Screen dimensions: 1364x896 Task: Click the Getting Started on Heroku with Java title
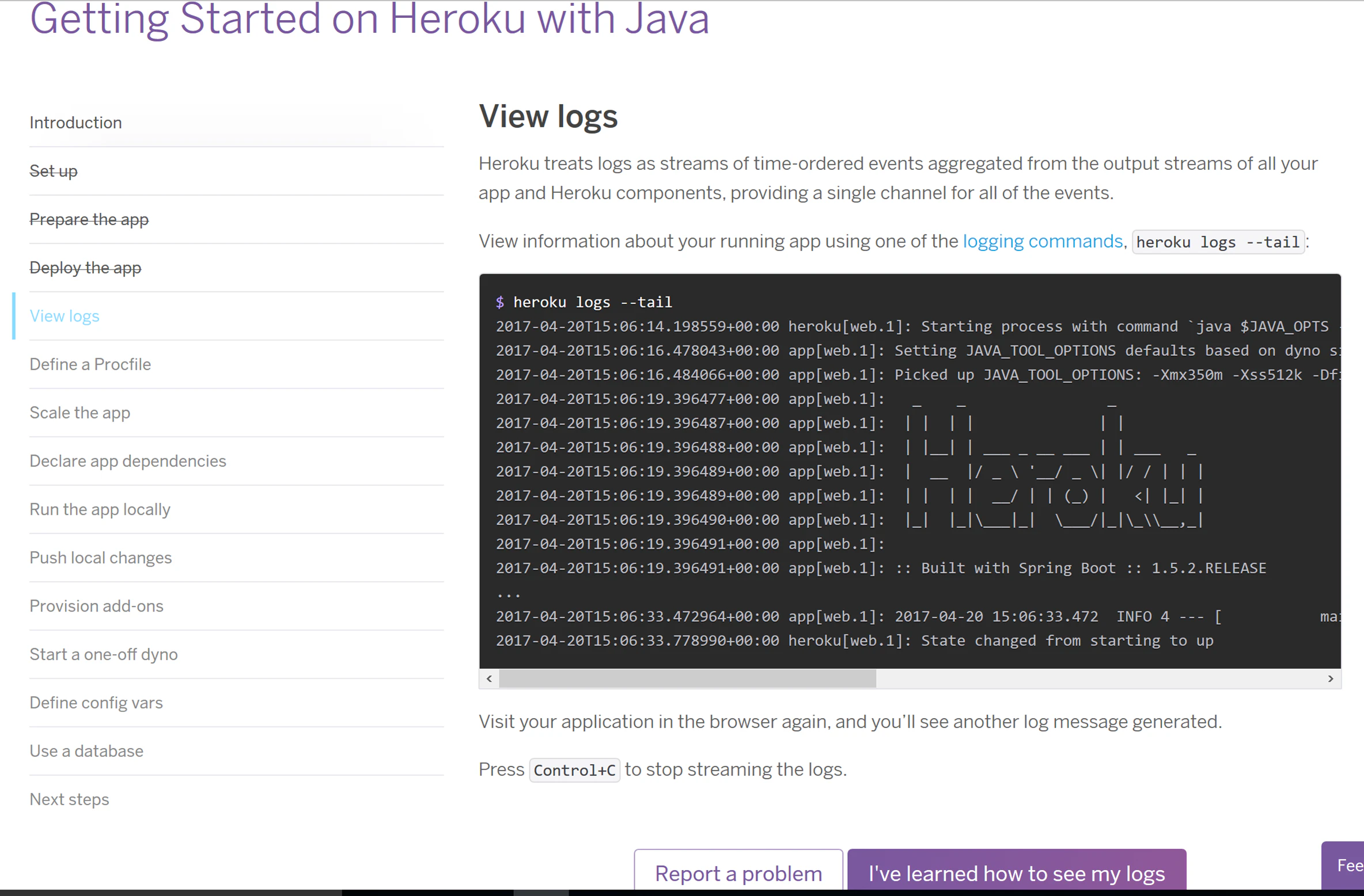pos(369,20)
